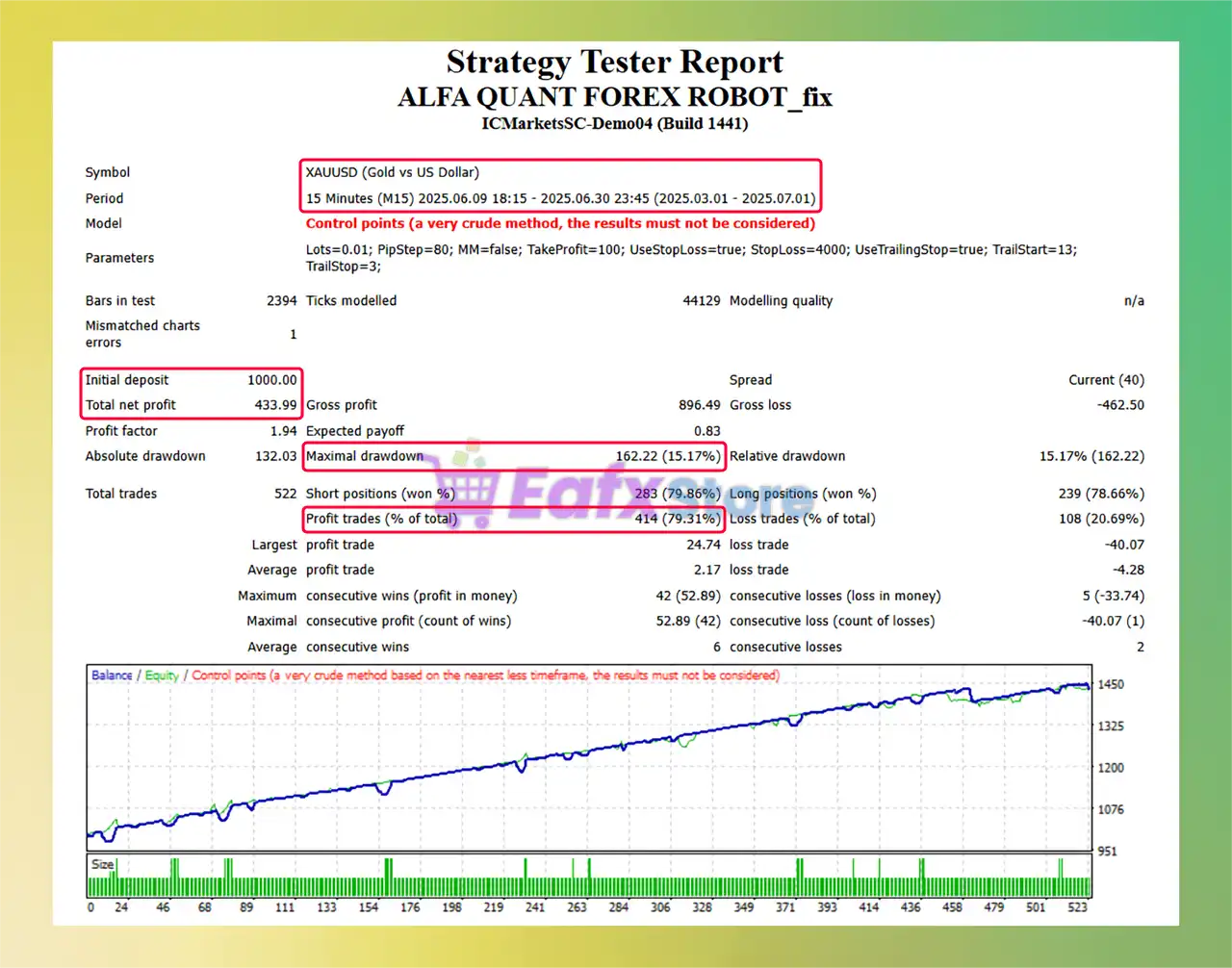The width and height of the screenshot is (1232, 968).
Task: Click maximal consecutive loss value '-40.07 (1)'
Action: coord(1113,621)
